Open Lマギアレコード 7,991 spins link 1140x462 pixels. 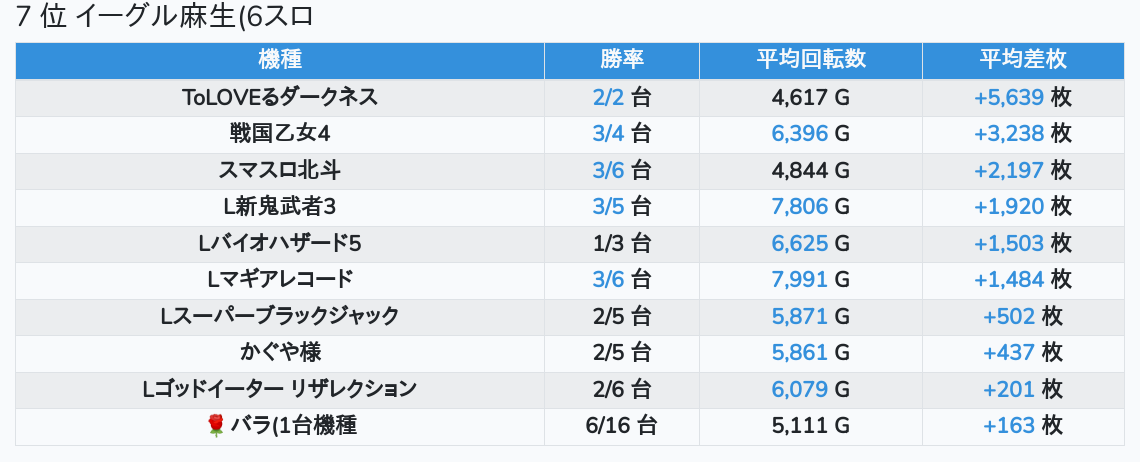coord(800,280)
